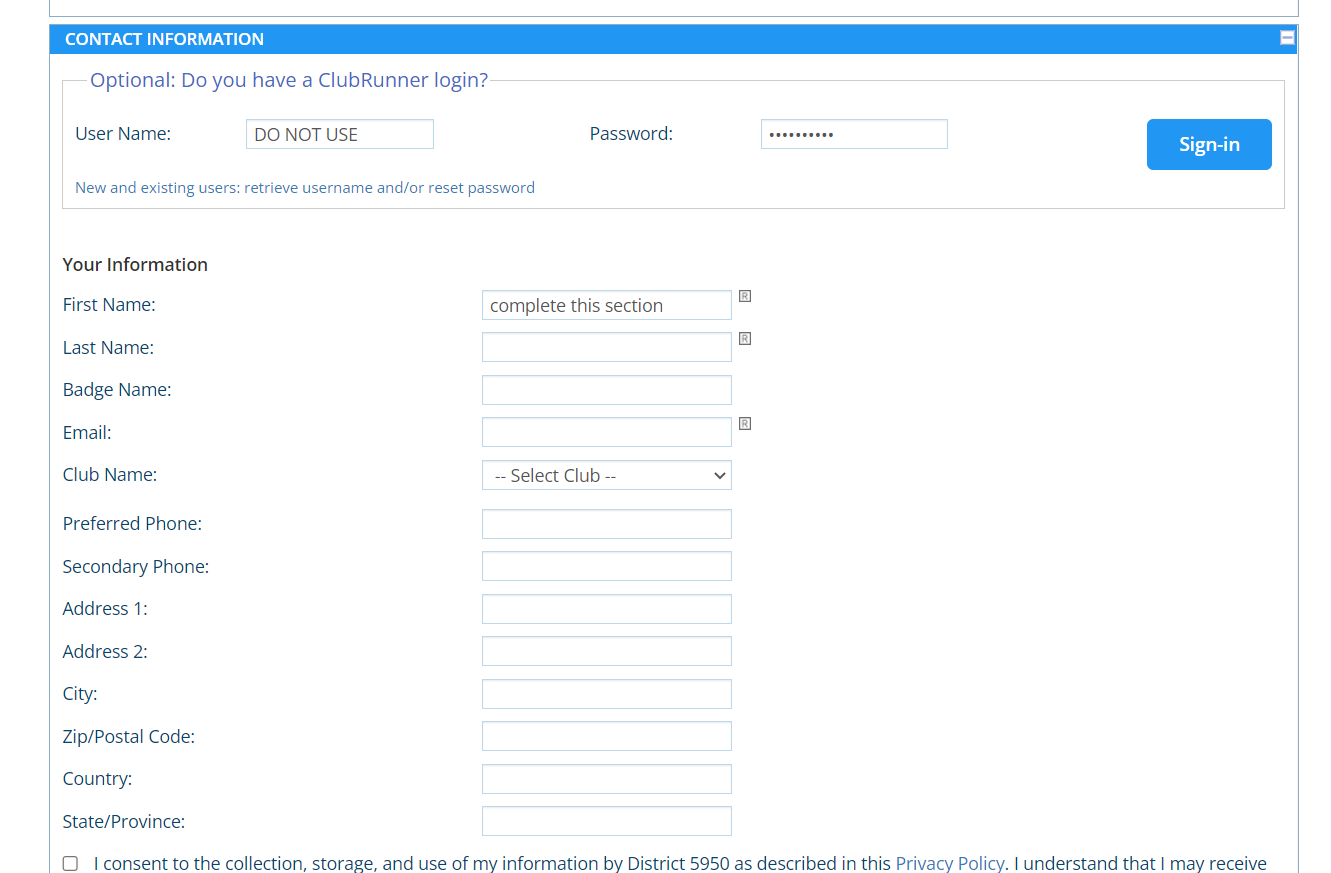The height and width of the screenshot is (873, 1331).
Task: Click the required icon beside First Name
Action: (745, 296)
